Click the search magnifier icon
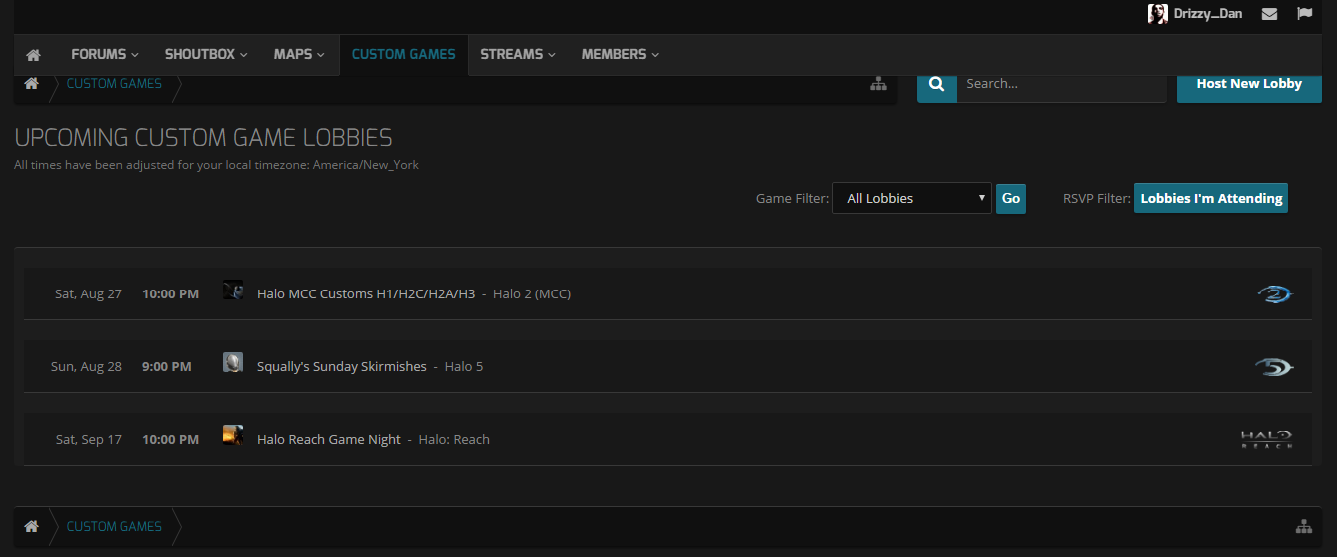 click(936, 84)
